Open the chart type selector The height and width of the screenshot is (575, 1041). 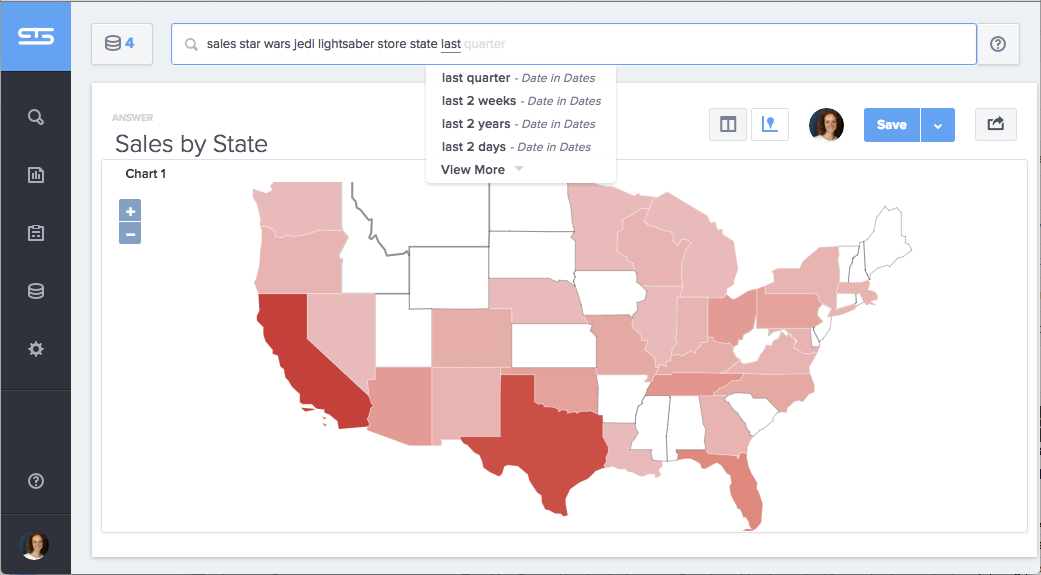point(770,125)
